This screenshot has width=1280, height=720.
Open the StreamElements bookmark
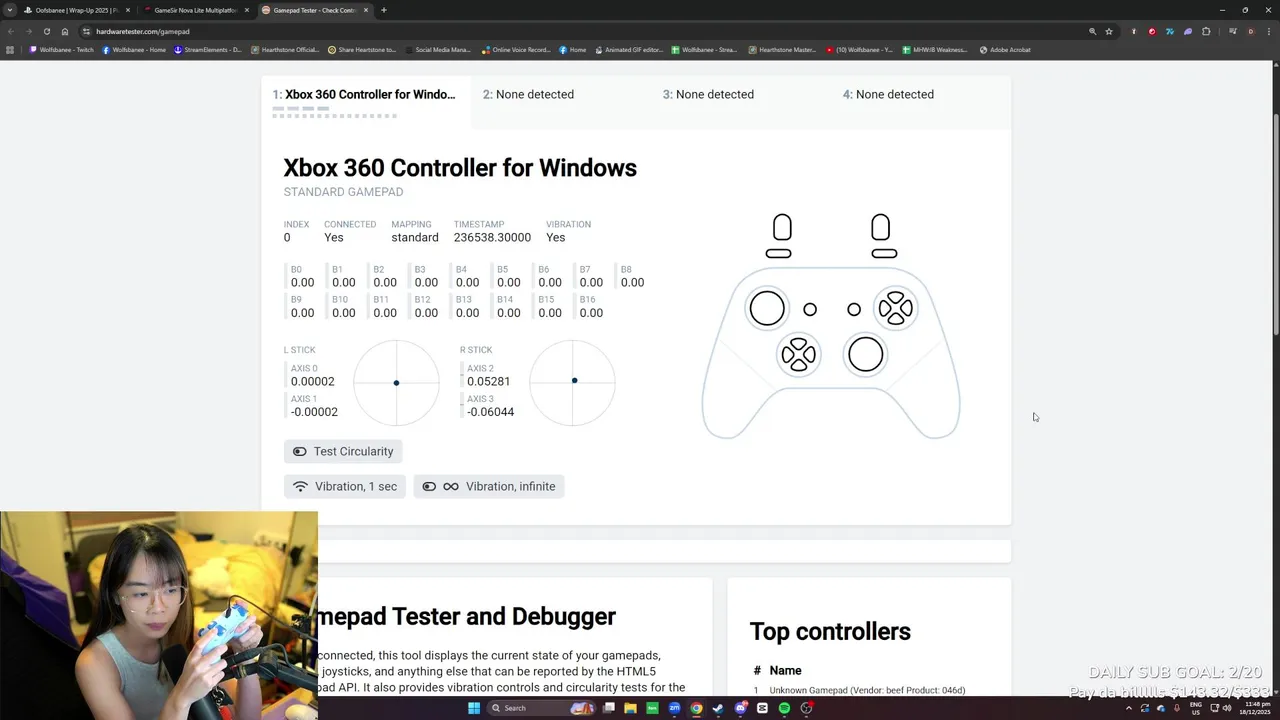tap(208, 50)
